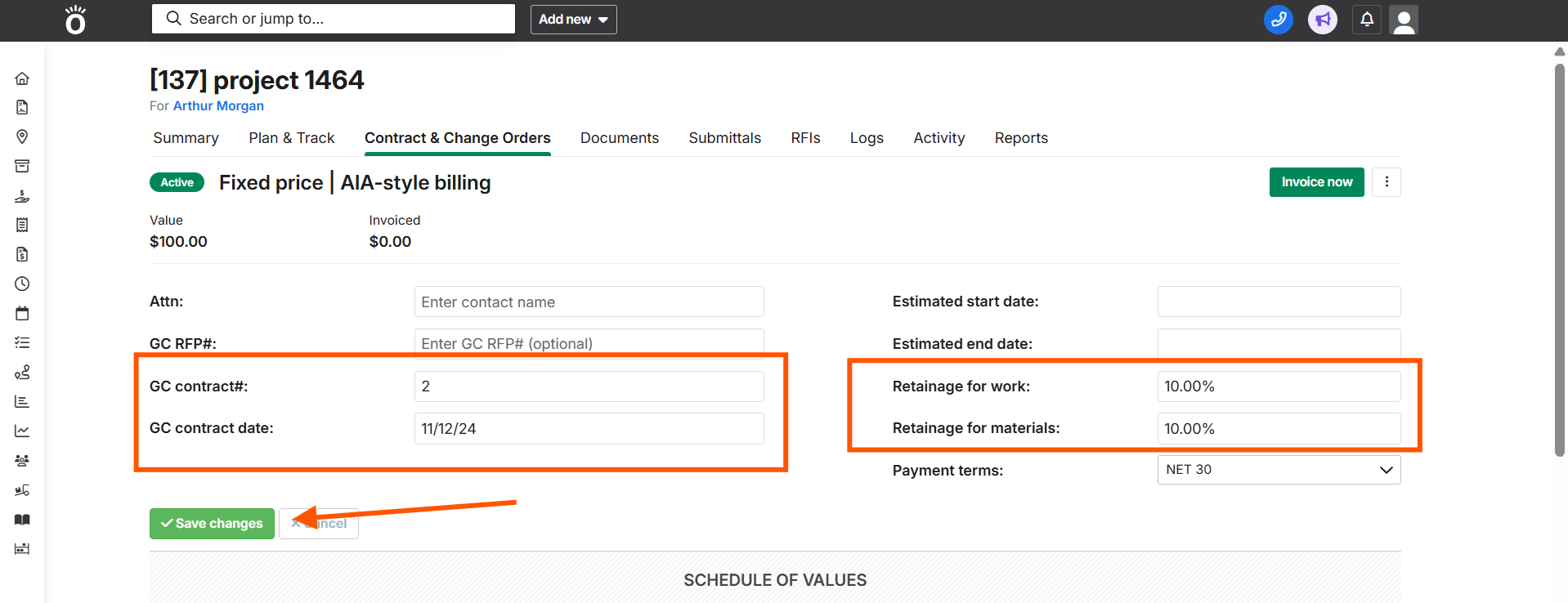
Task: Click the Save changes button
Action: click(x=212, y=524)
